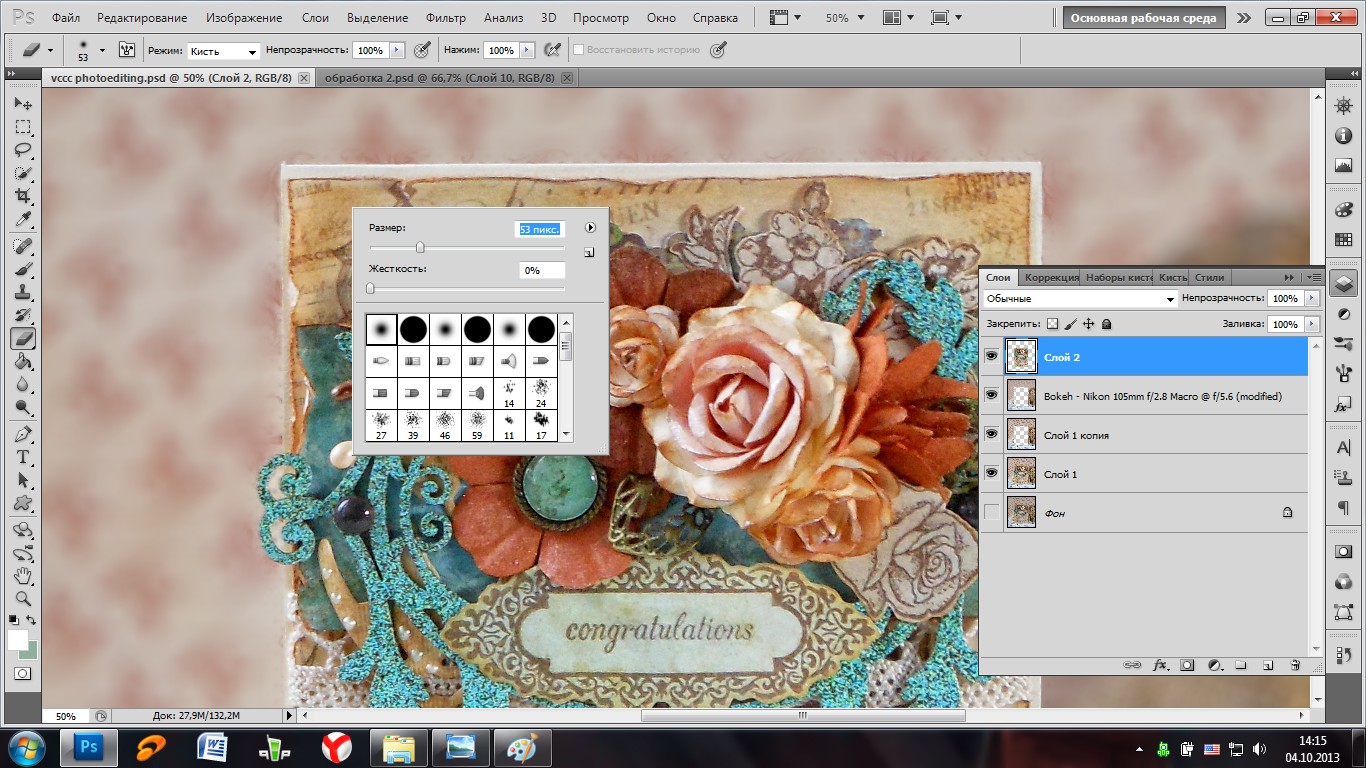Click the Жесткость slider handle
The width and height of the screenshot is (1366, 768).
(x=370, y=288)
